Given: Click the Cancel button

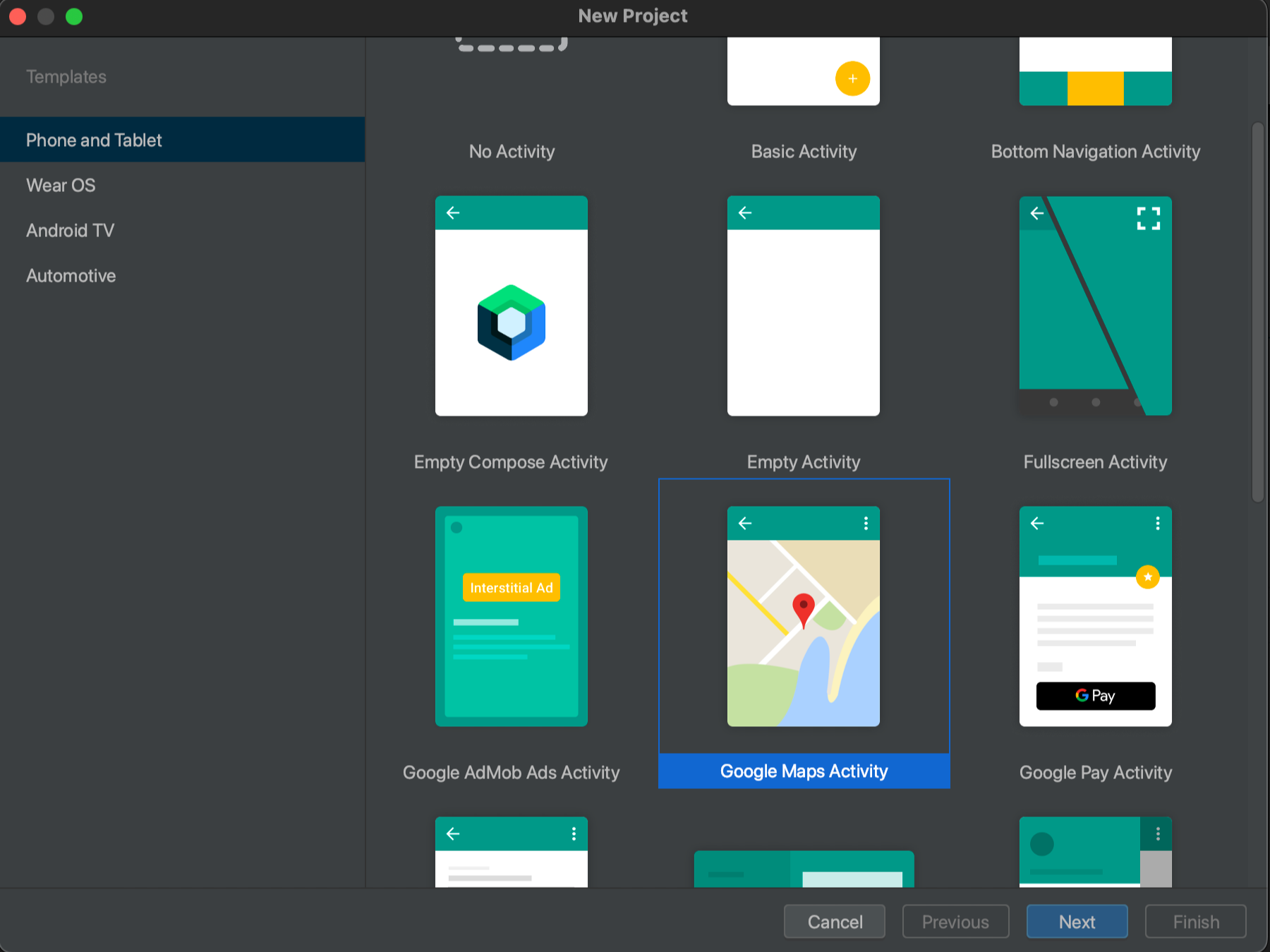Looking at the screenshot, I should 835,922.
